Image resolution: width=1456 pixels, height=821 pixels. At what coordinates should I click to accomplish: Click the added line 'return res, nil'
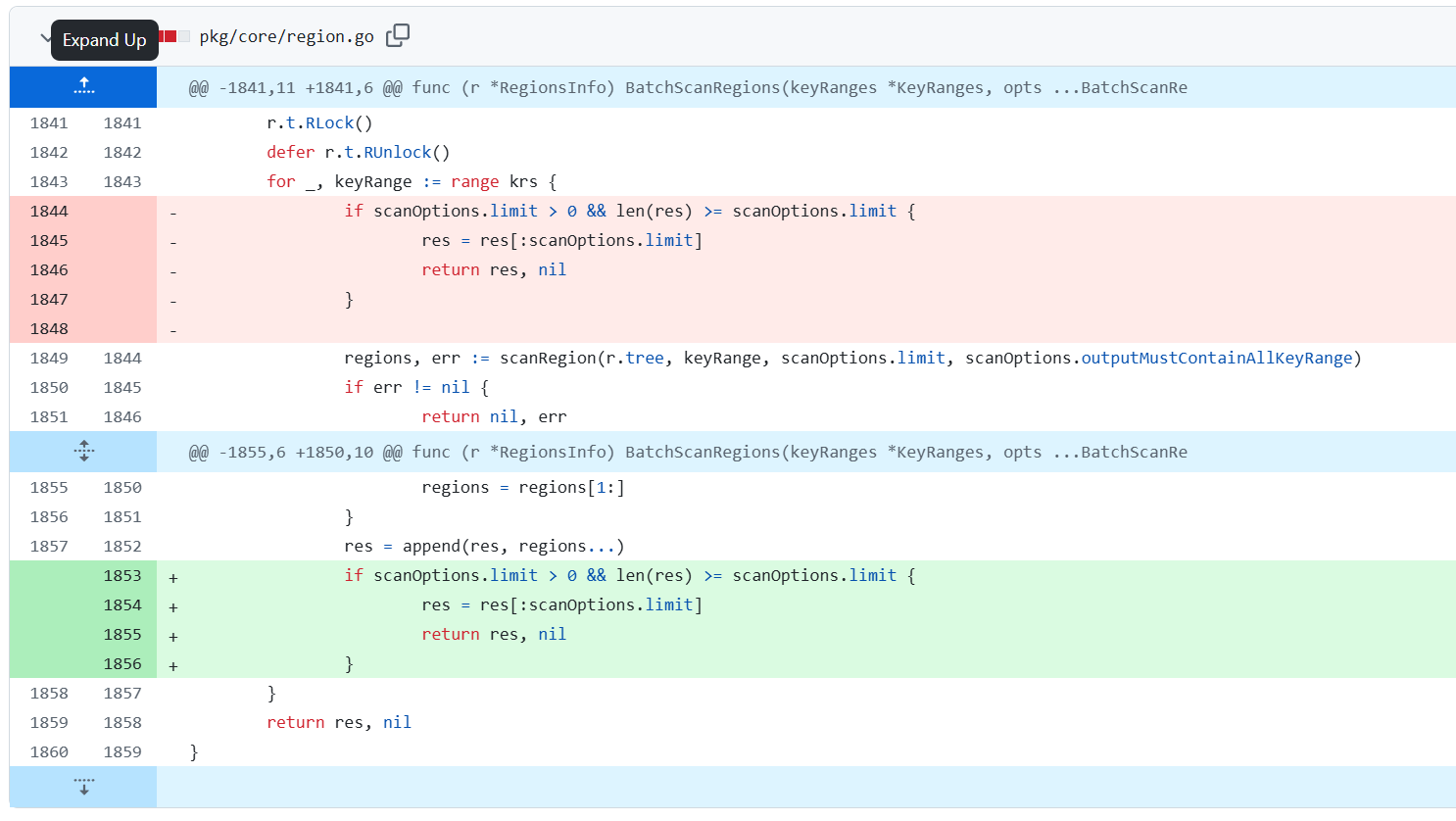pyautogui.click(x=494, y=635)
